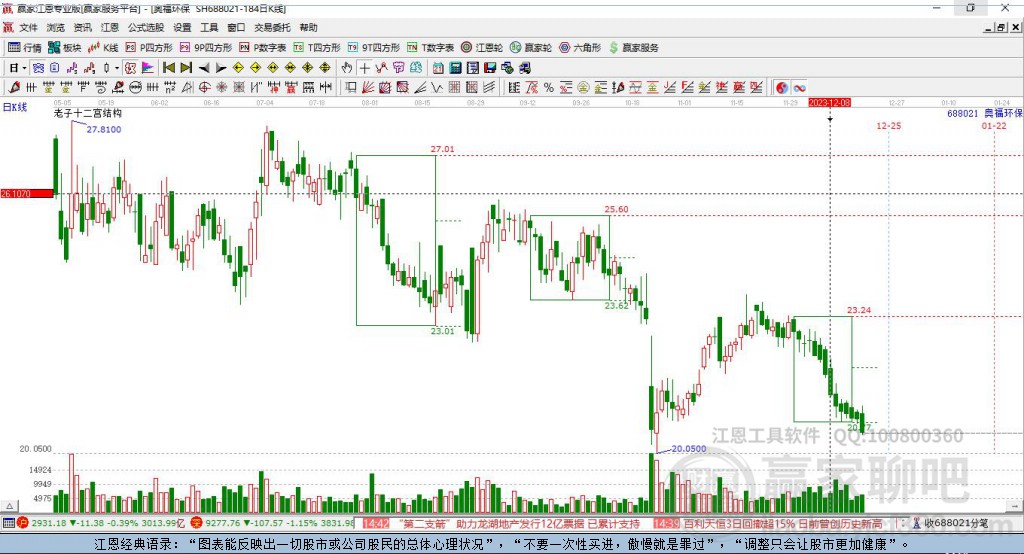
Task: Jump to the last bar with skip-to-end icon
Action: pyautogui.click(x=186, y=68)
